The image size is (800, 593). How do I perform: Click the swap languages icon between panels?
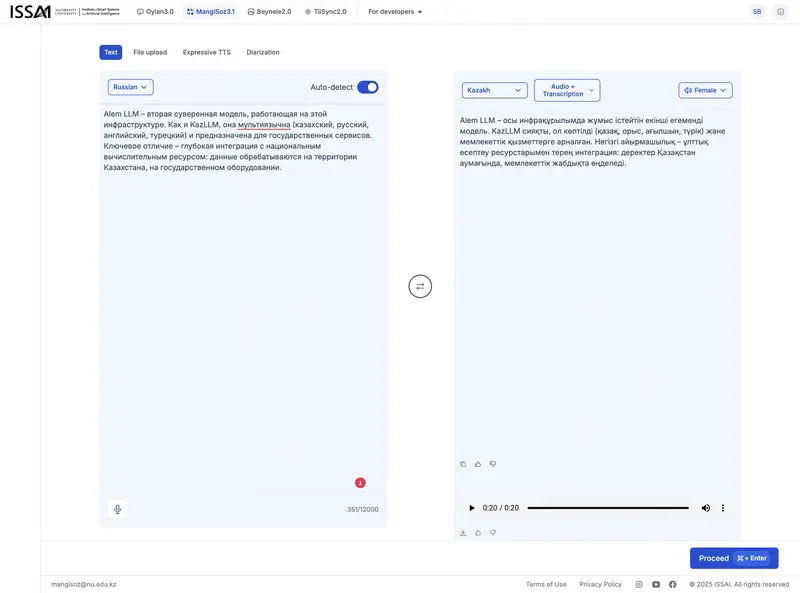pyautogui.click(x=419, y=286)
